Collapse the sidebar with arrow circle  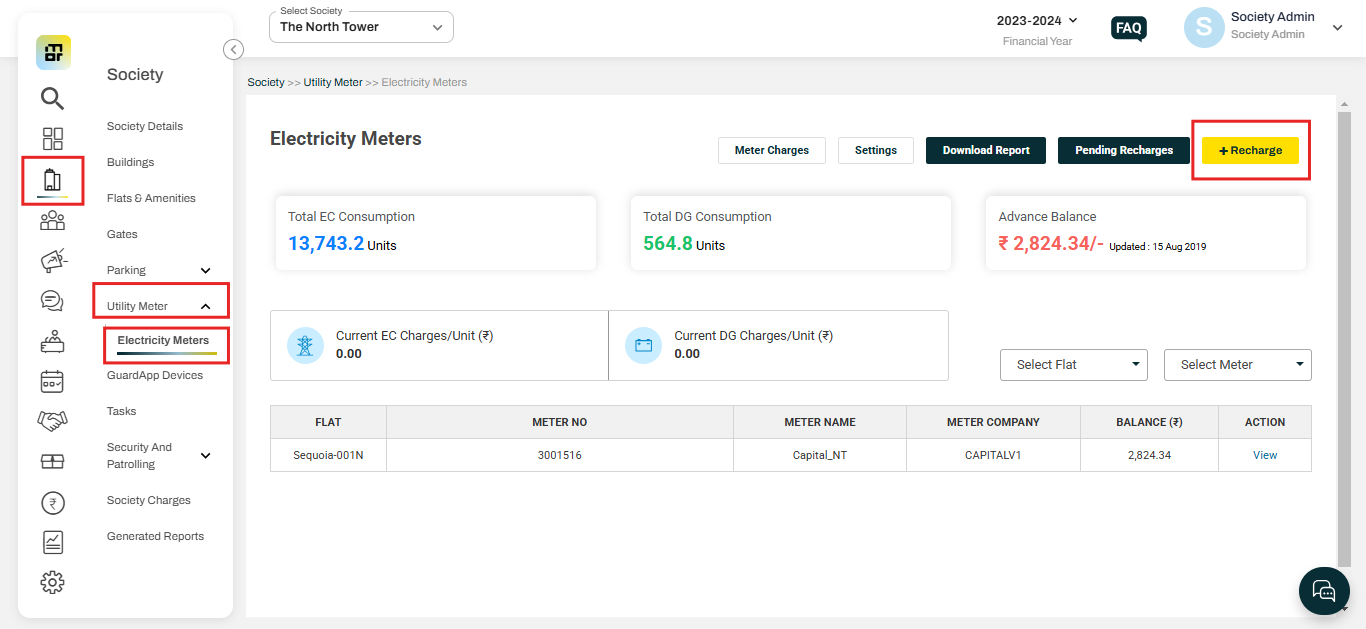tap(233, 49)
